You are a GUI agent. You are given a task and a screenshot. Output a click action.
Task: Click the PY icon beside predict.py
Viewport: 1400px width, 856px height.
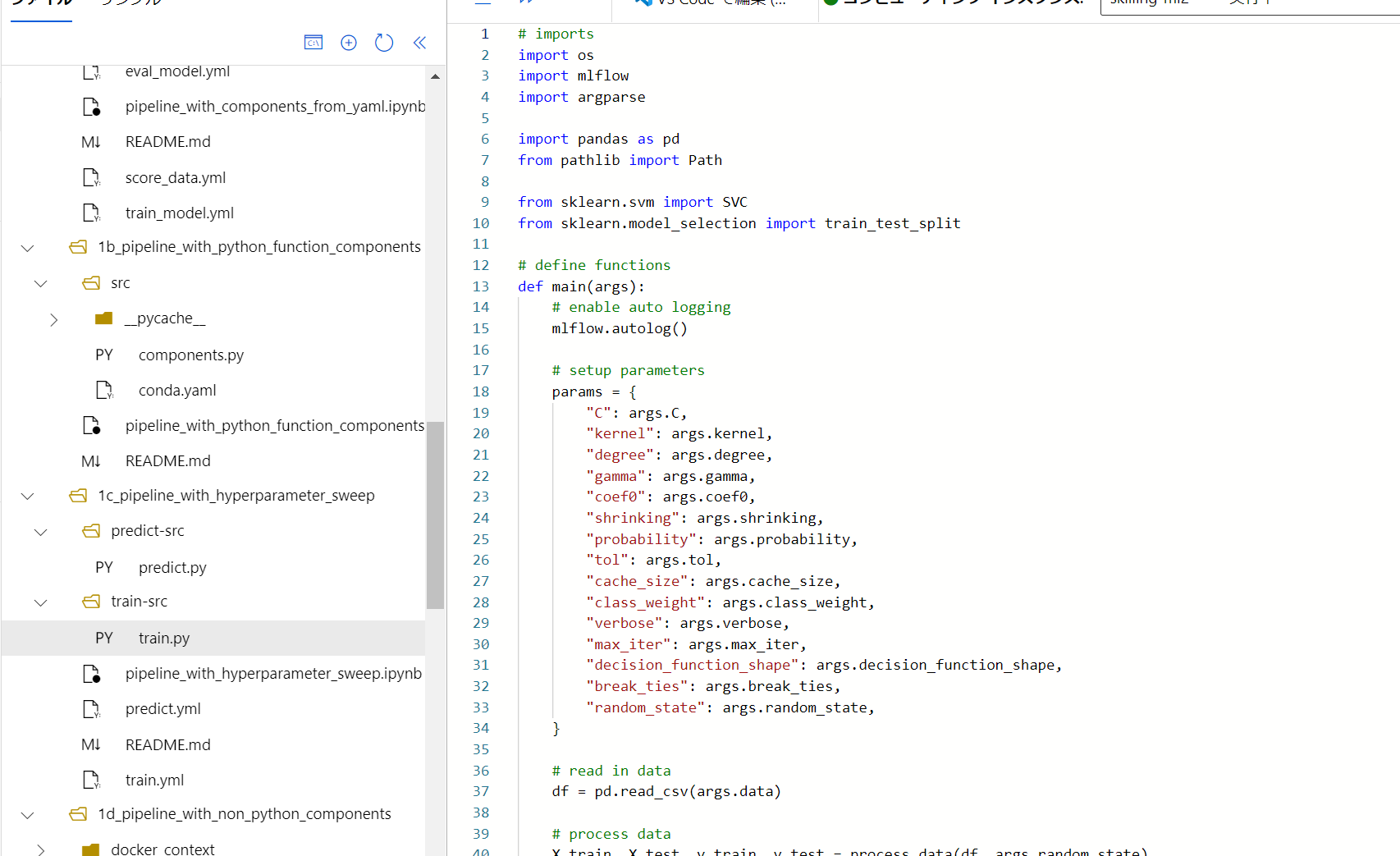(x=104, y=568)
